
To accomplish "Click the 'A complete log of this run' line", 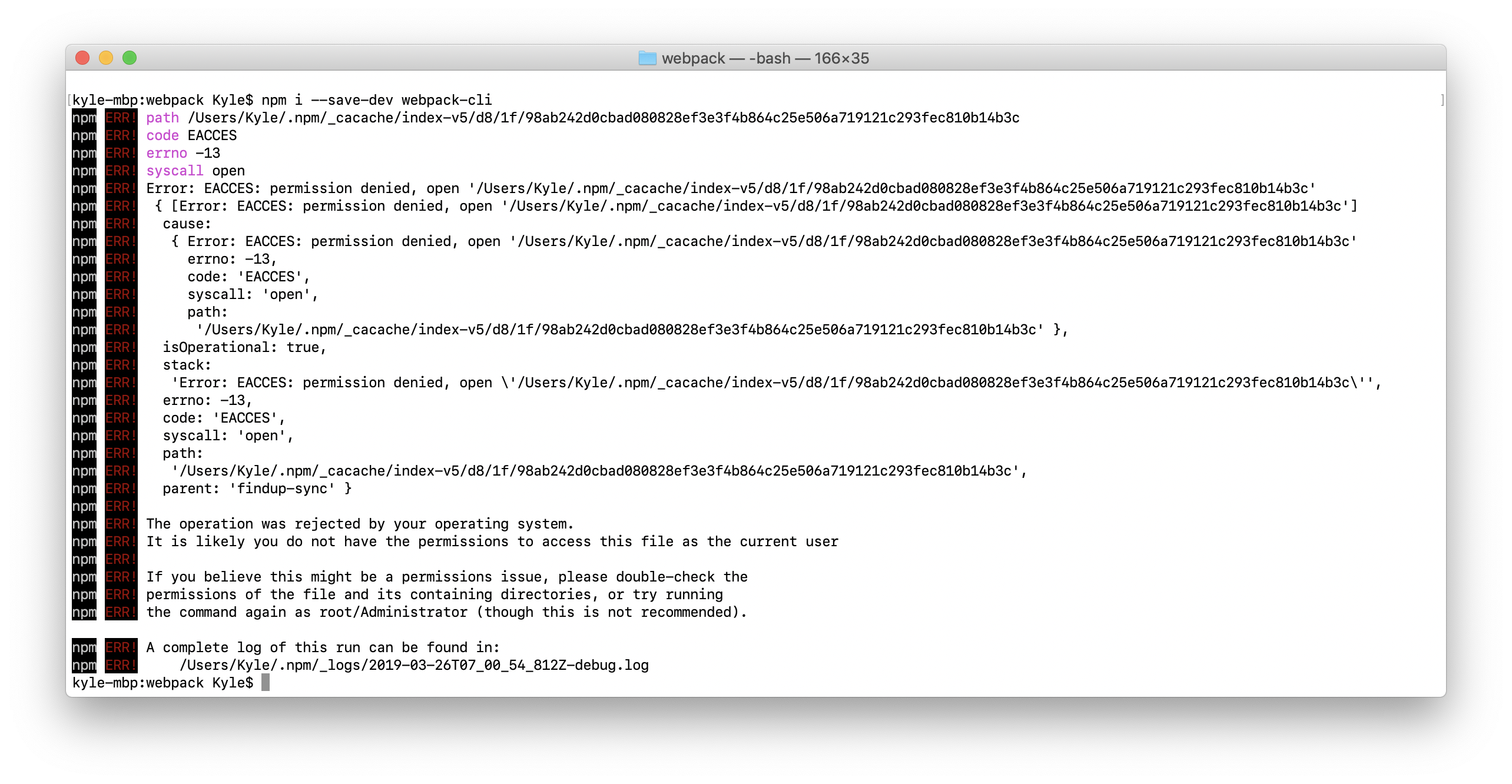I will 323,647.
